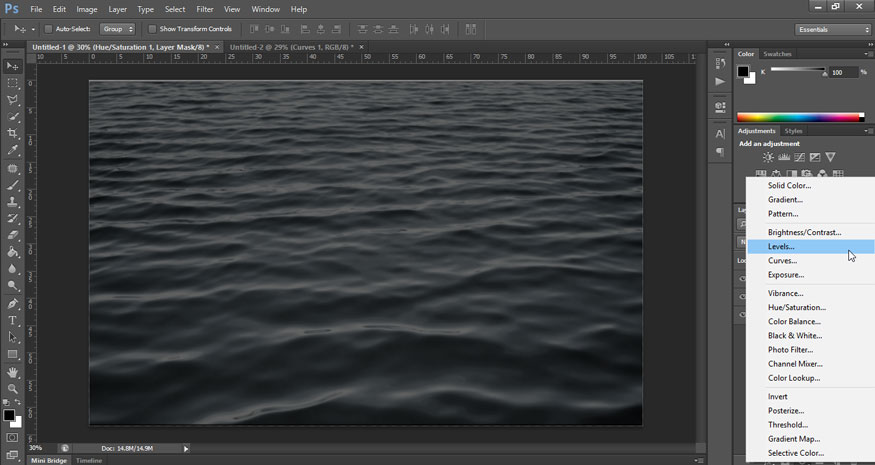Activate the Pen tool
Viewport: 875px width, 465px height.
13,303
